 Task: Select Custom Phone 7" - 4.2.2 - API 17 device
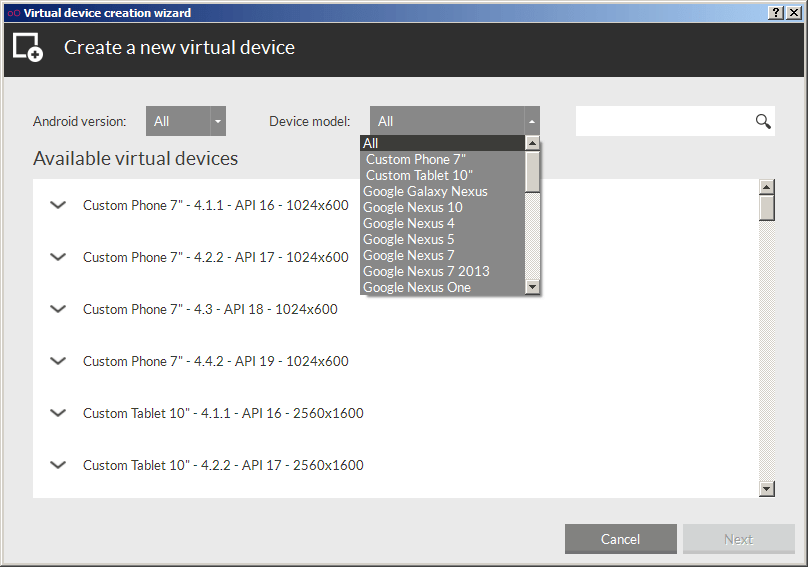tap(215, 257)
